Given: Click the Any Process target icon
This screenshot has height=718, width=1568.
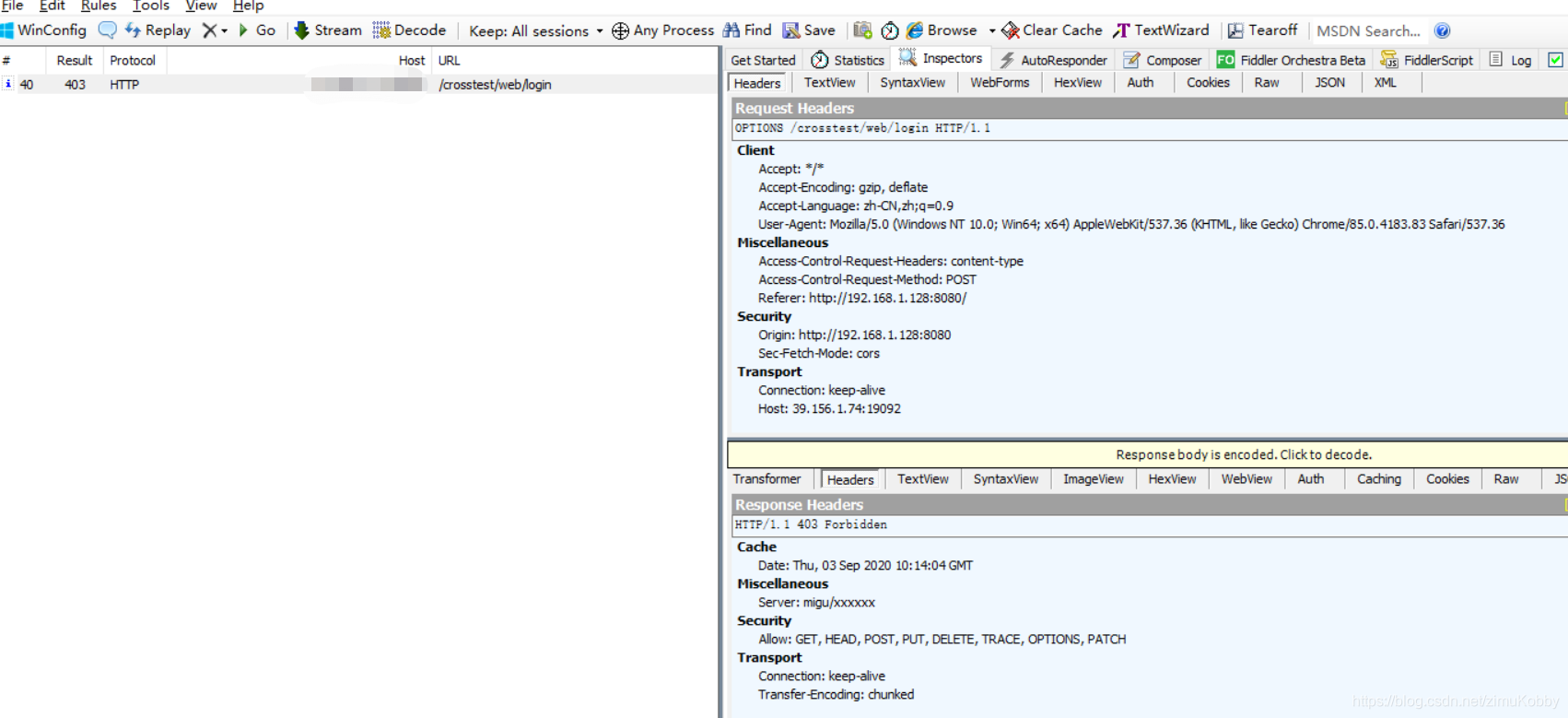Looking at the screenshot, I should [x=621, y=30].
